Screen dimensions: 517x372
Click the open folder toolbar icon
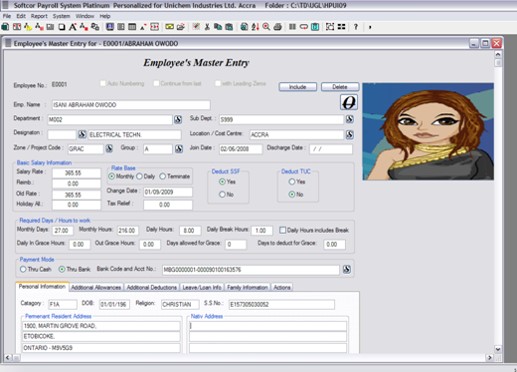click(181, 27)
